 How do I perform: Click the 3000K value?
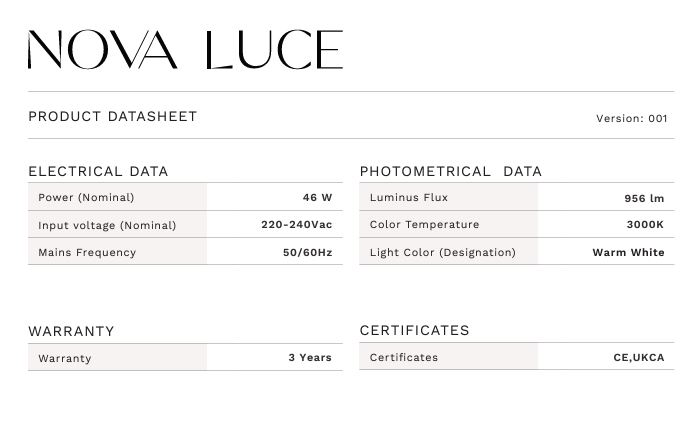point(645,224)
